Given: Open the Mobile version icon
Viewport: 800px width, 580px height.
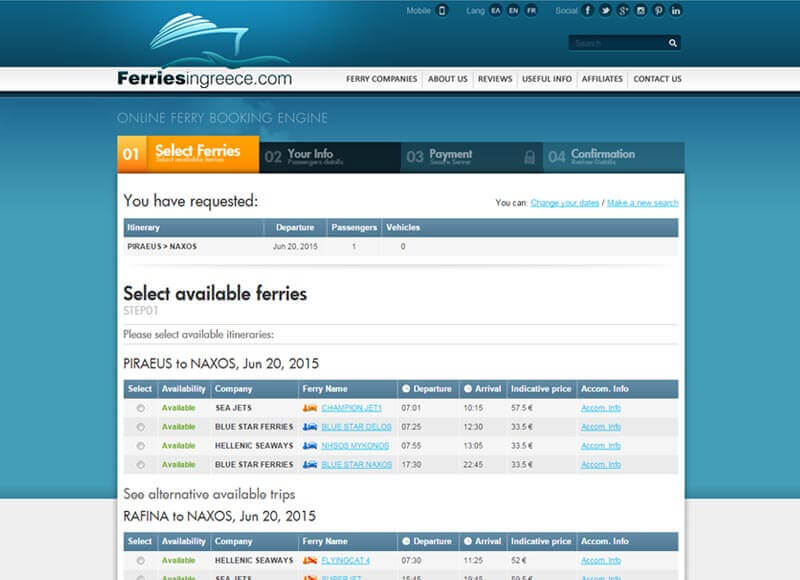Looking at the screenshot, I should point(442,10).
